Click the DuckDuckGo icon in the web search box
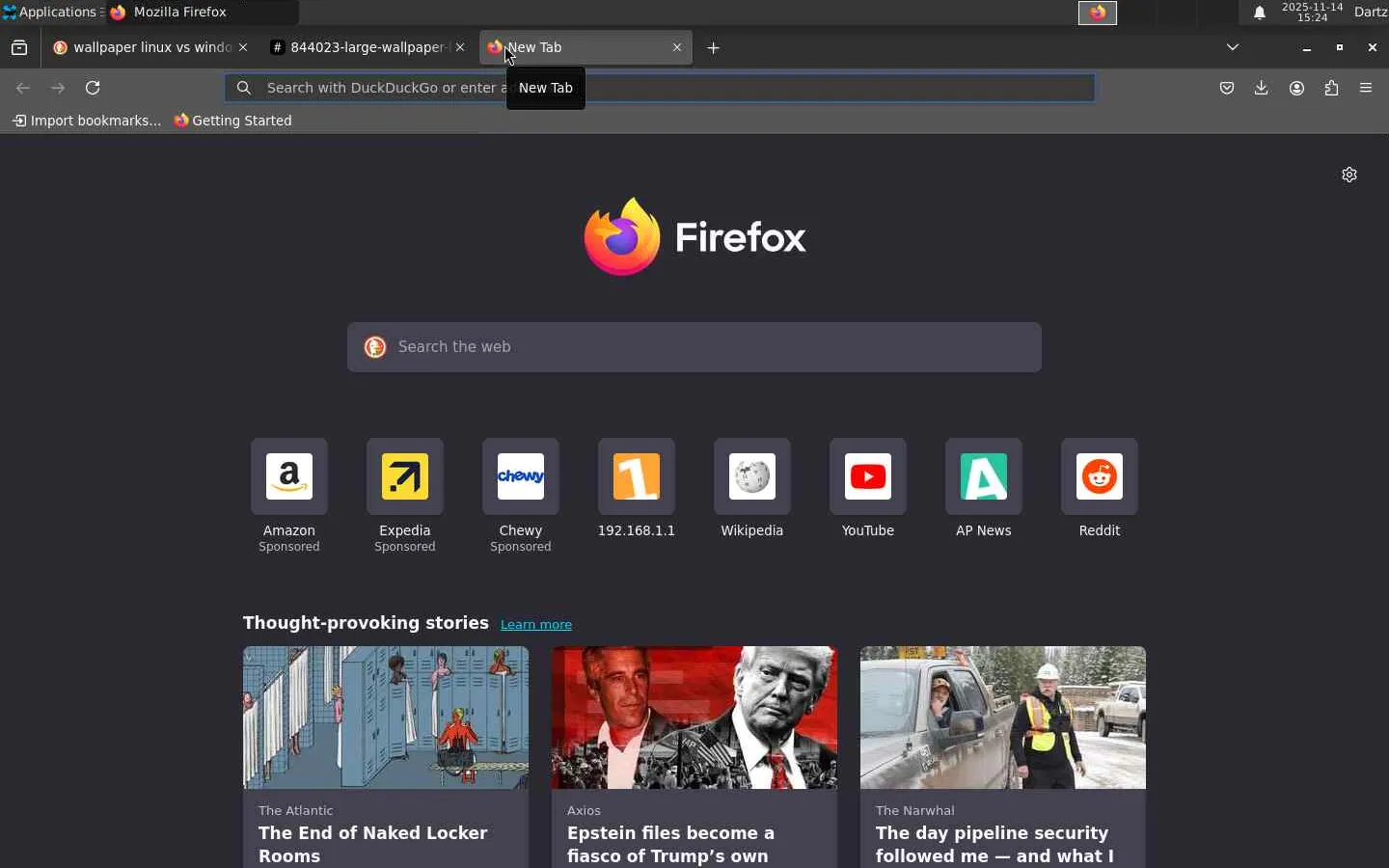Image resolution: width=1389 pixels, height=868 pixels. pyautogui.click(x=375, y=347)
